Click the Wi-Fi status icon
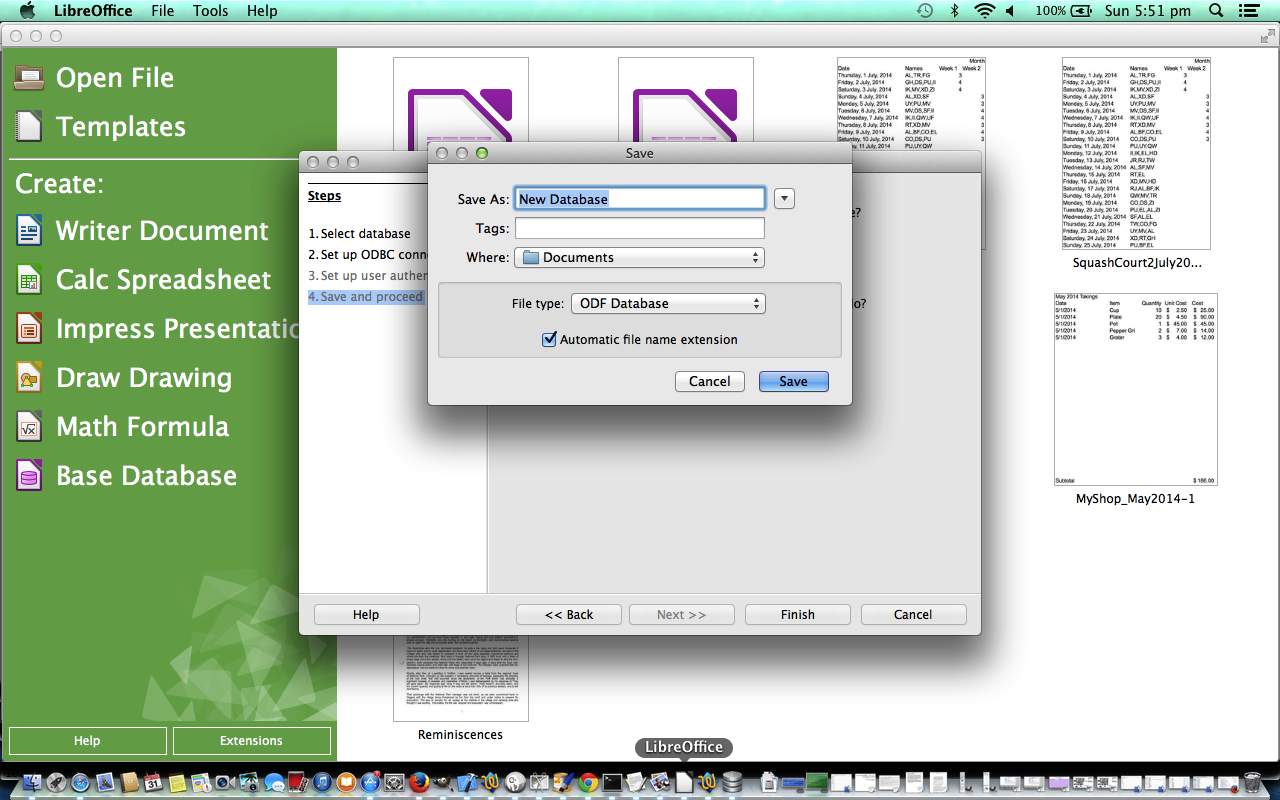Screen dimensions: 1280x800 pos(984,11)
